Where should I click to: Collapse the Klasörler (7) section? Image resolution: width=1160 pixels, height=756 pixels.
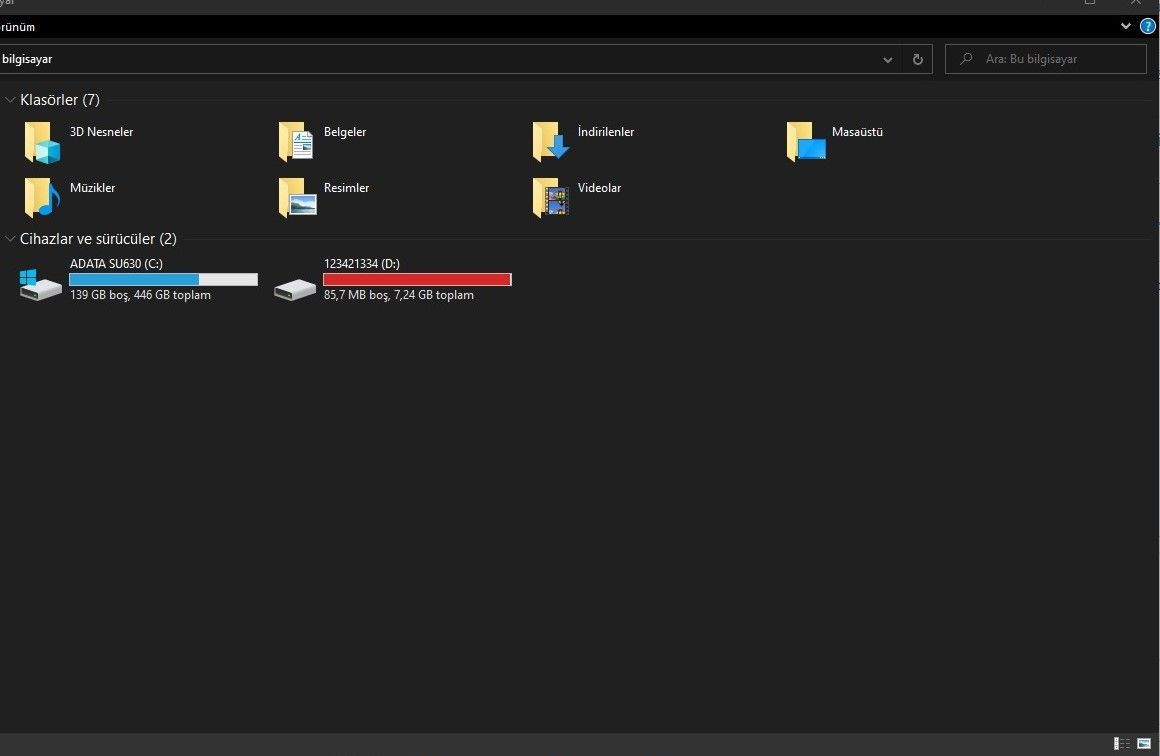click(10, 100)
